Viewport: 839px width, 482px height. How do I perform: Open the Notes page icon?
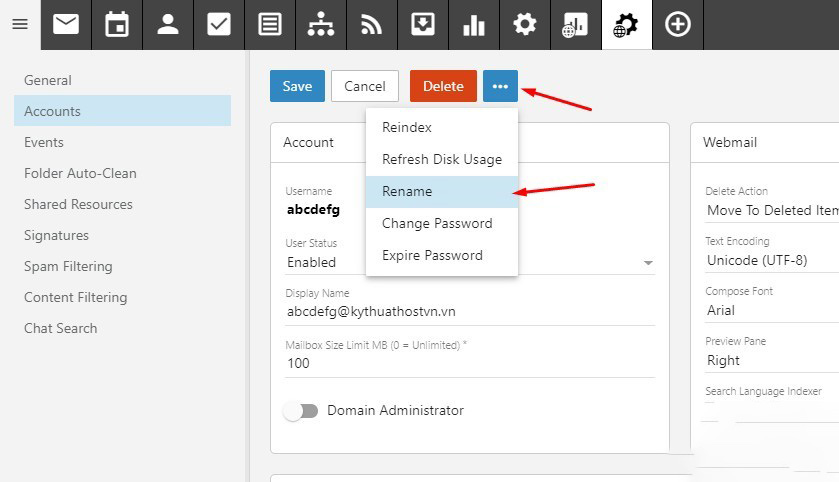(270, 24)
